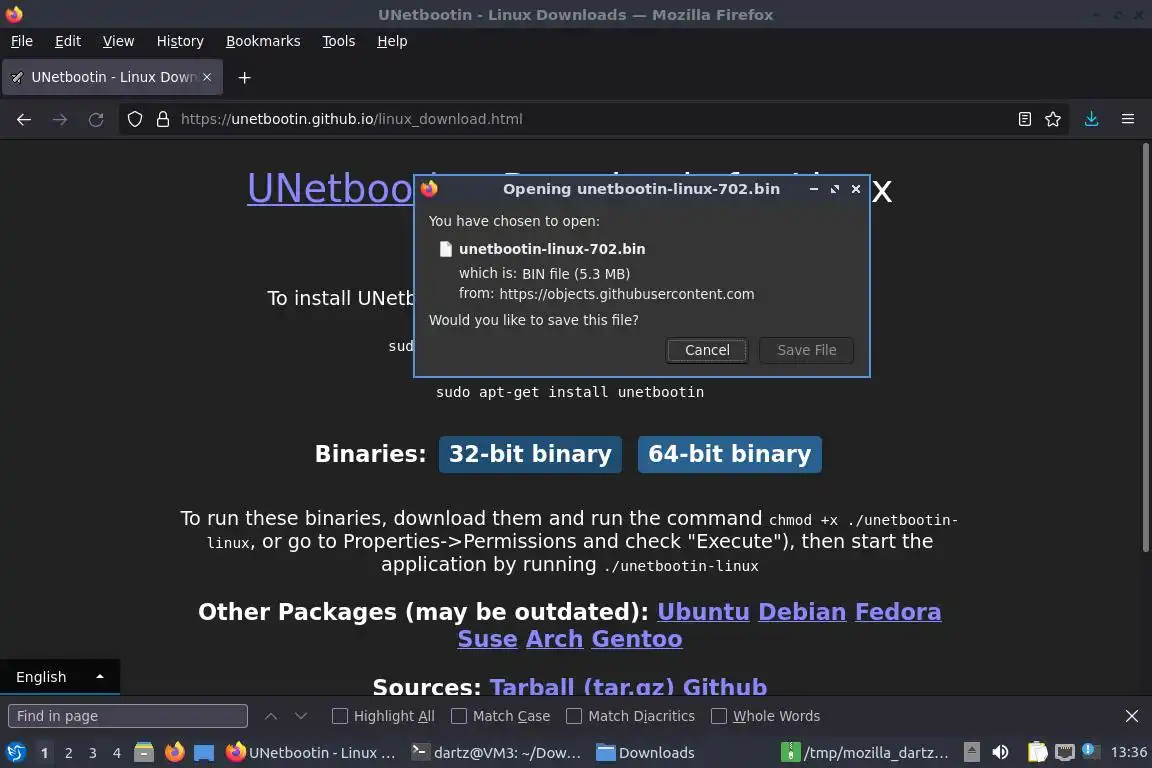Open the File menu
Viewport: 1152px width, 768px height.
pos(21,41)
